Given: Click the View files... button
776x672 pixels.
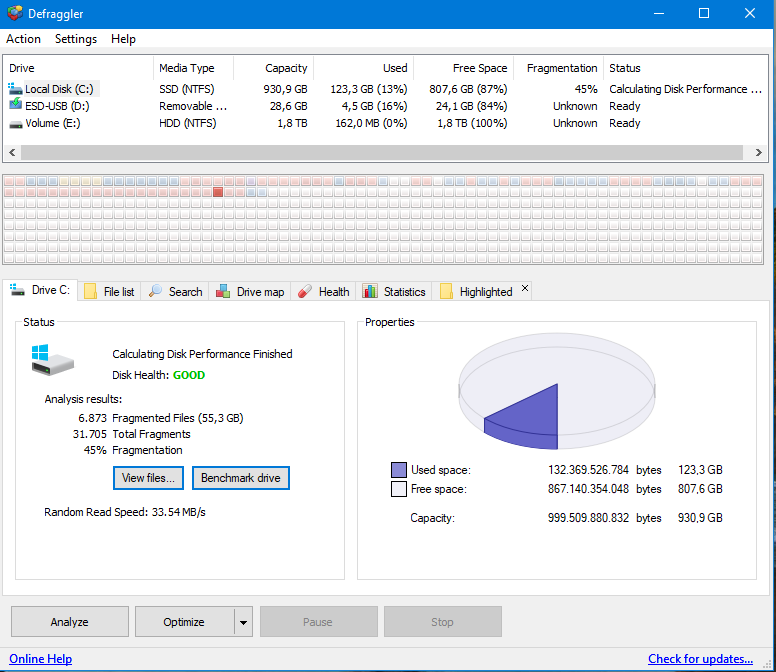Looking at the screenshot, I should [148, 478].
